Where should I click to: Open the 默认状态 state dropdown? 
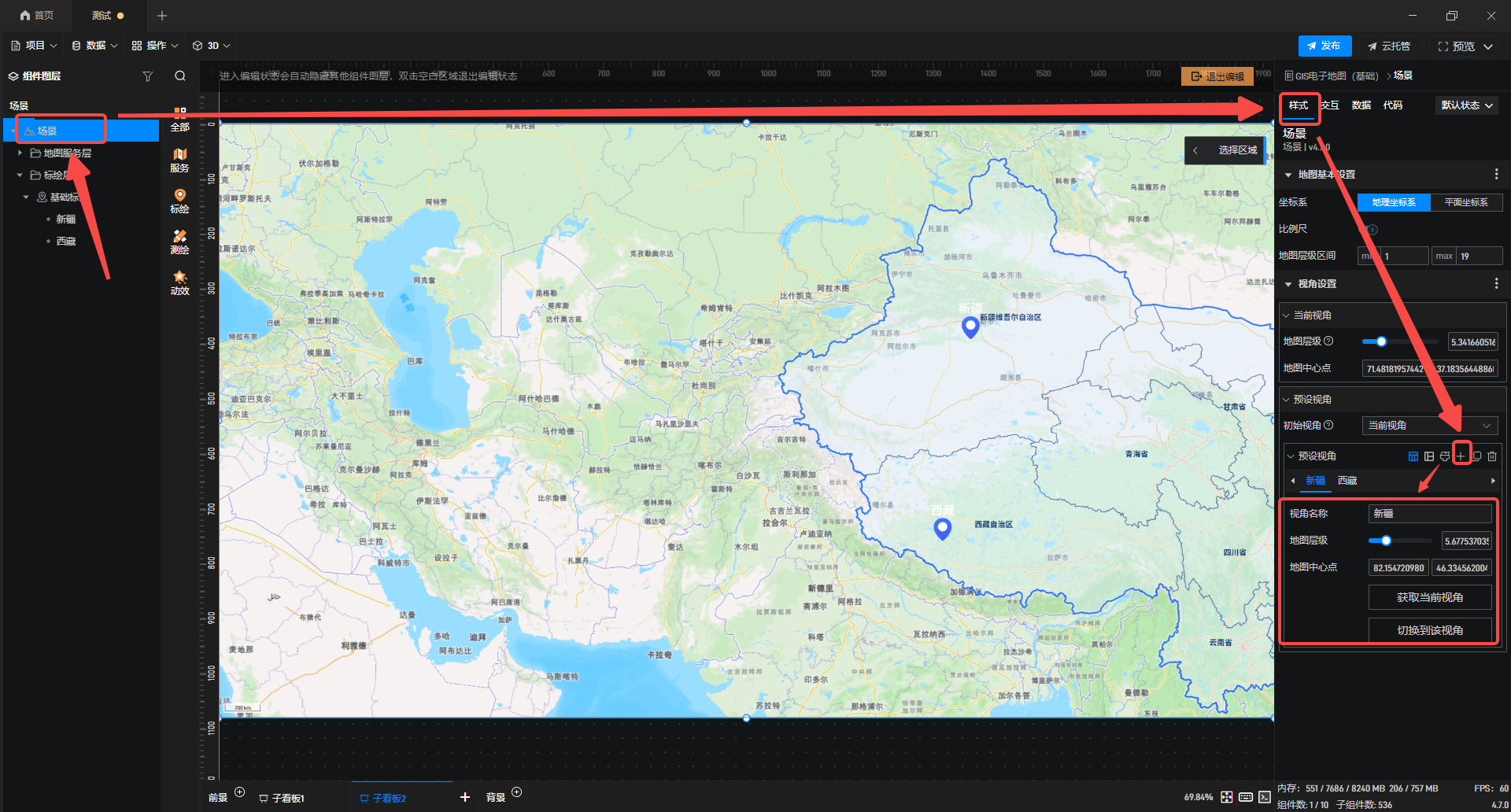[x=1467, y=105]
